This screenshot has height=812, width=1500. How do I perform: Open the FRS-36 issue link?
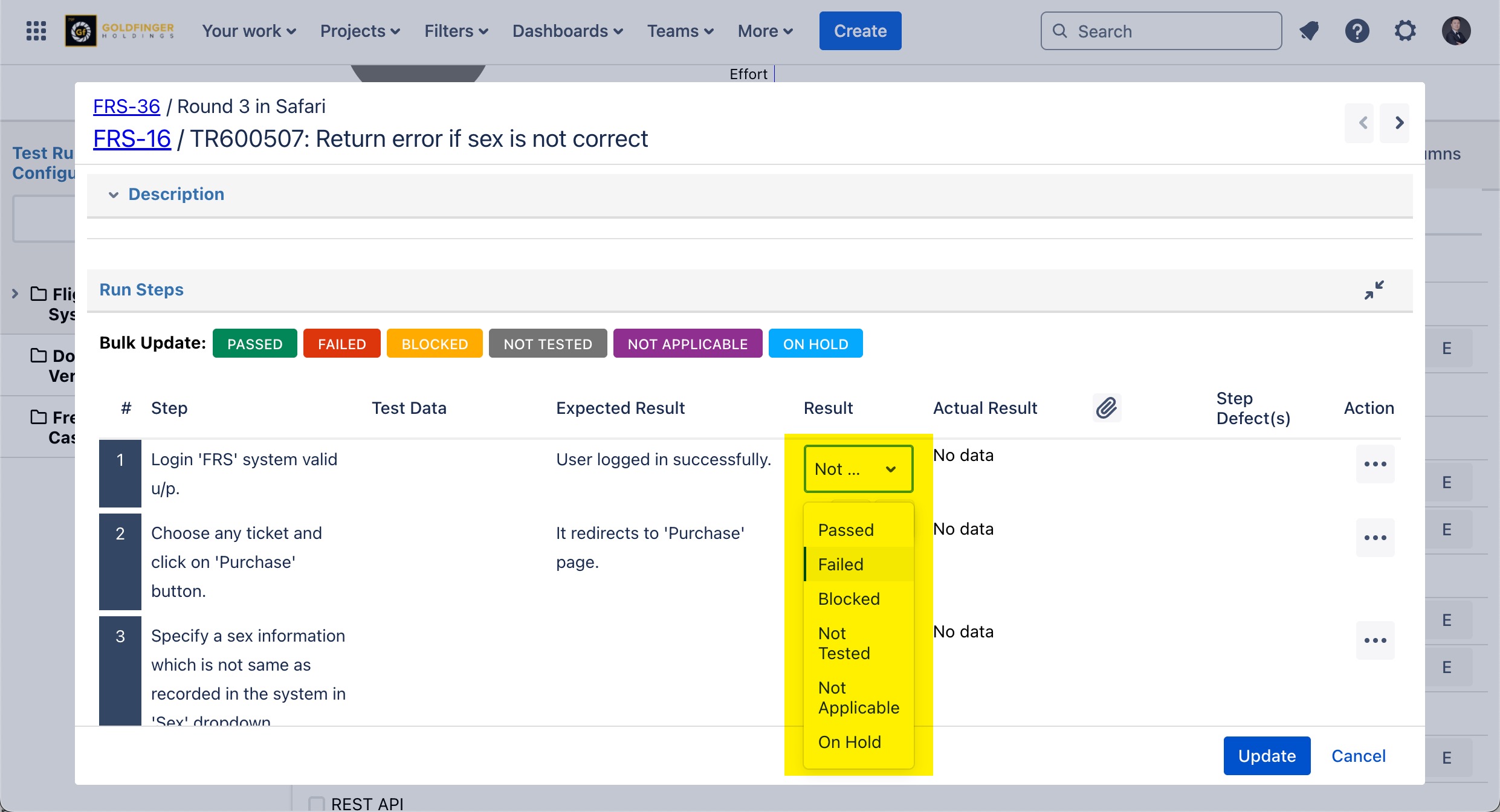coord(126,106)
